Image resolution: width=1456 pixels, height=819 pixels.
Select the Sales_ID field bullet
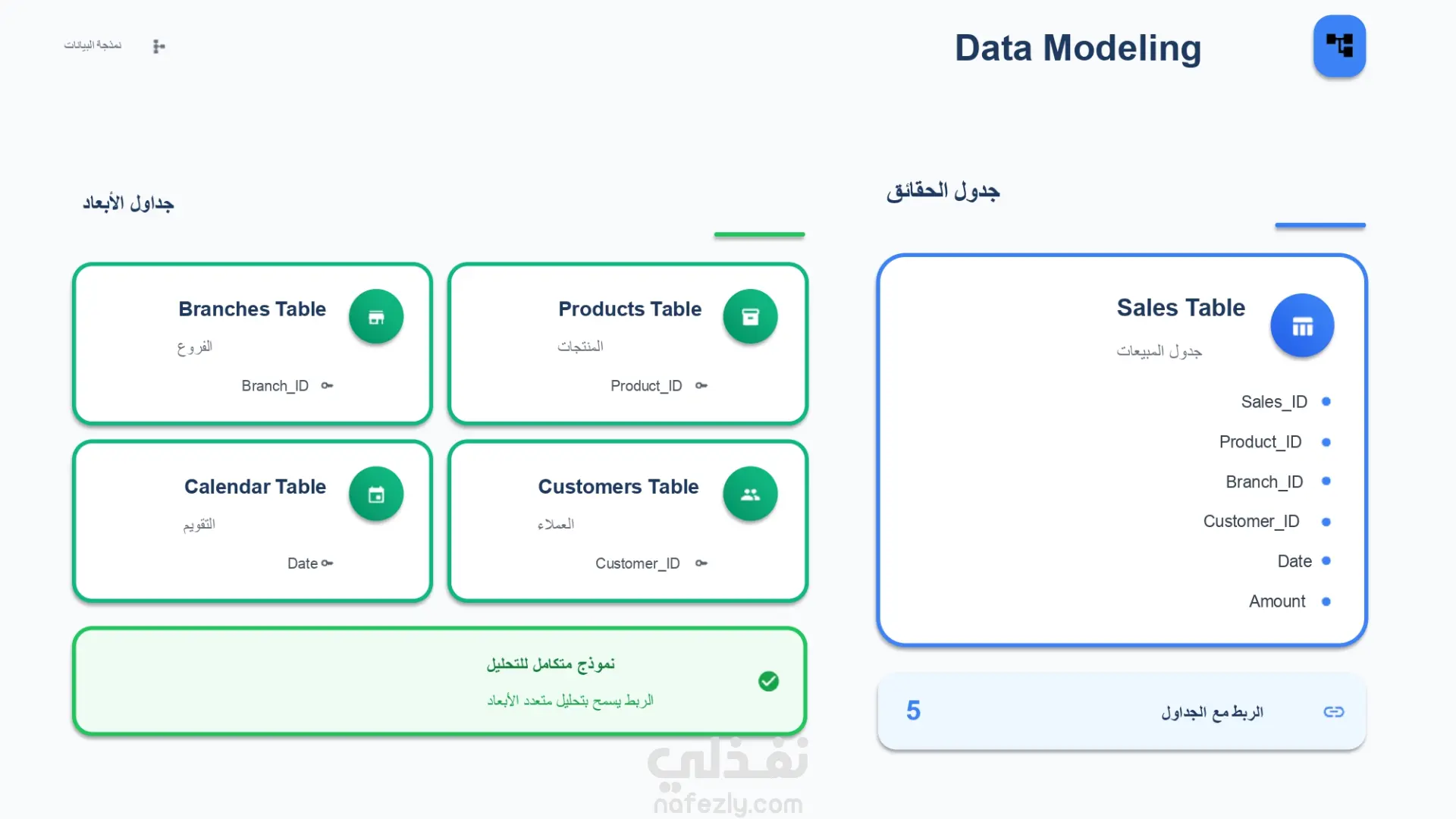point(1326,402)
